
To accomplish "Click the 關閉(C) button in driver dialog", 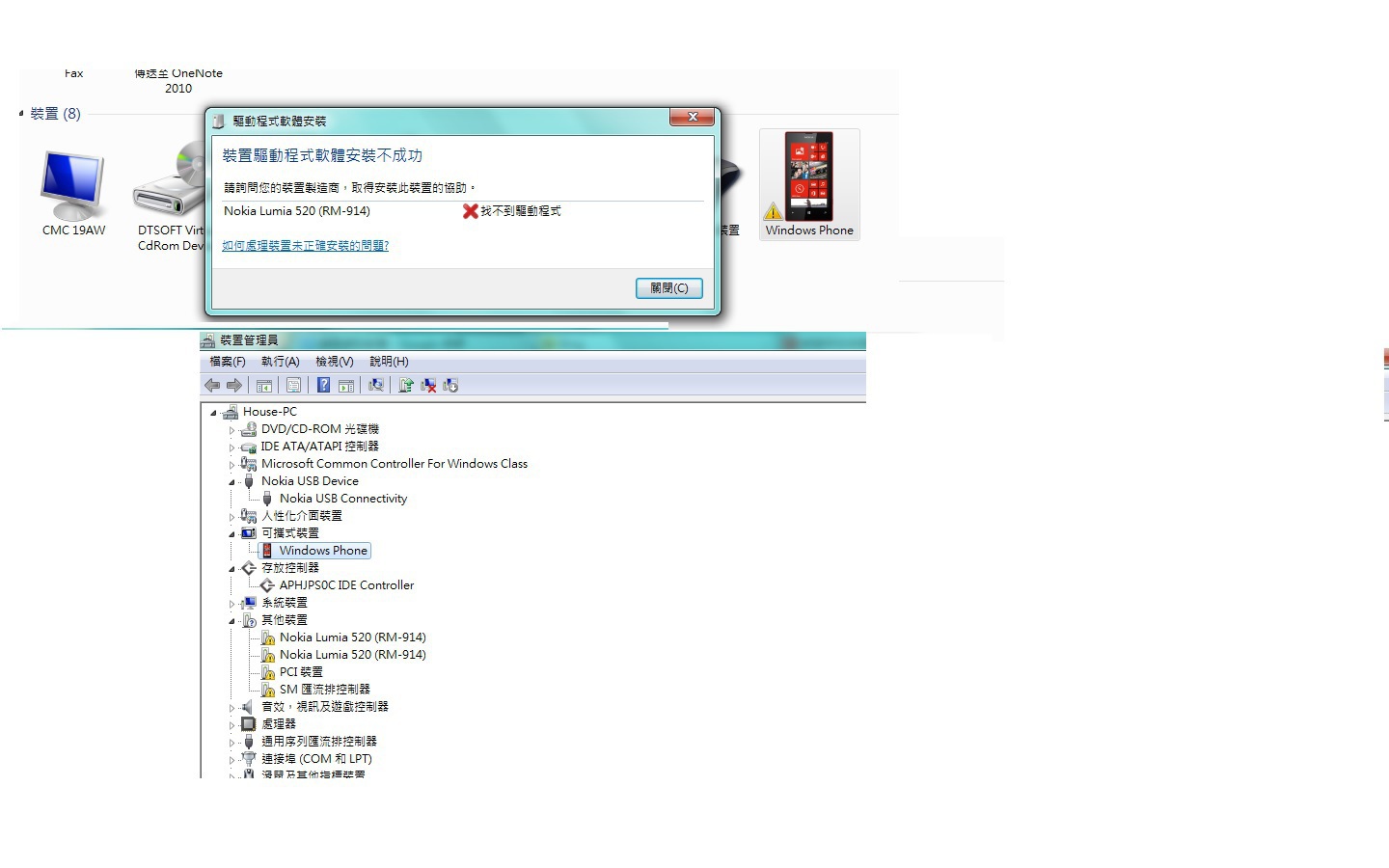I will [x=669, y=288].
